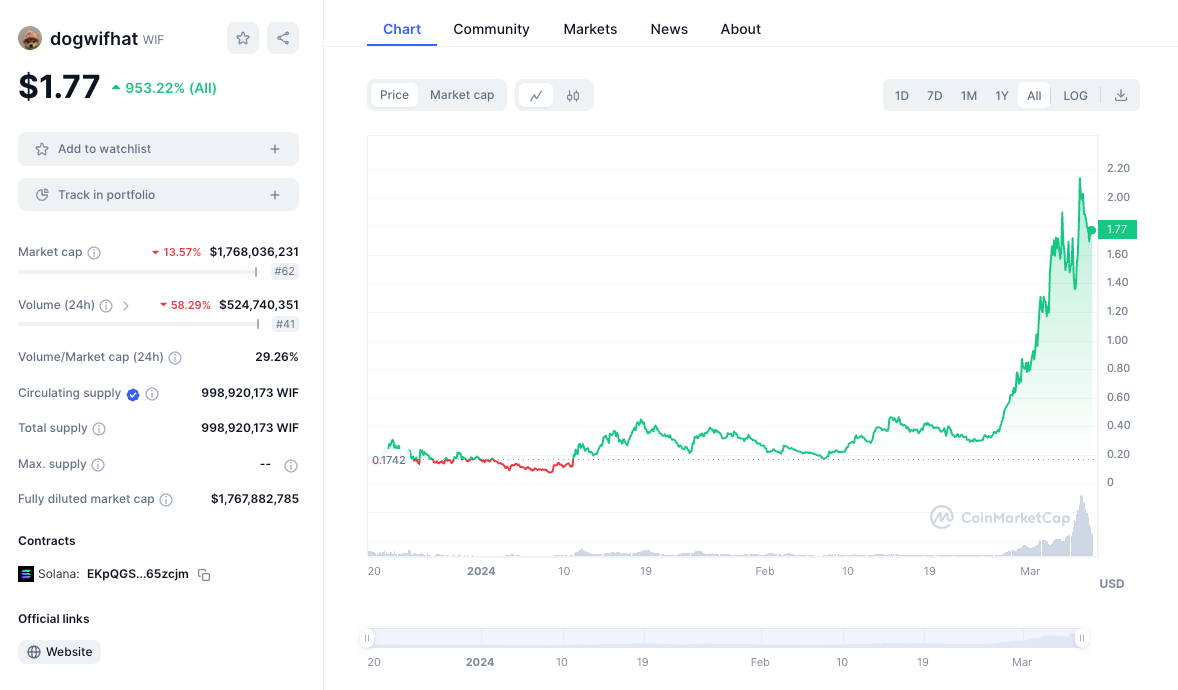The height and width of the screenshot is (690, 1178).
Task: Show Fully diluted market cap info icon
Action: (x=166, y=500)
